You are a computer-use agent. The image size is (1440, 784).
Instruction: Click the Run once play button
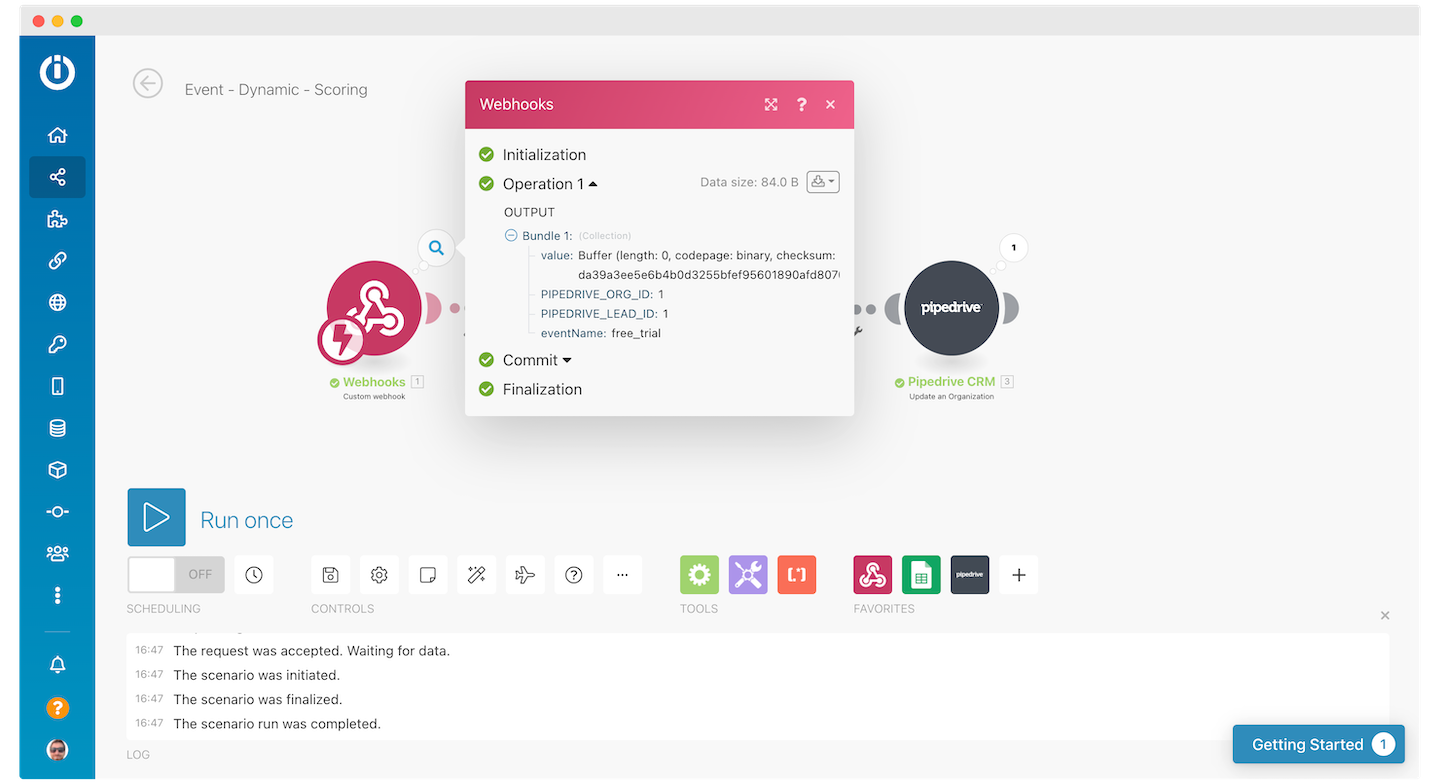[x=156, y=517]
